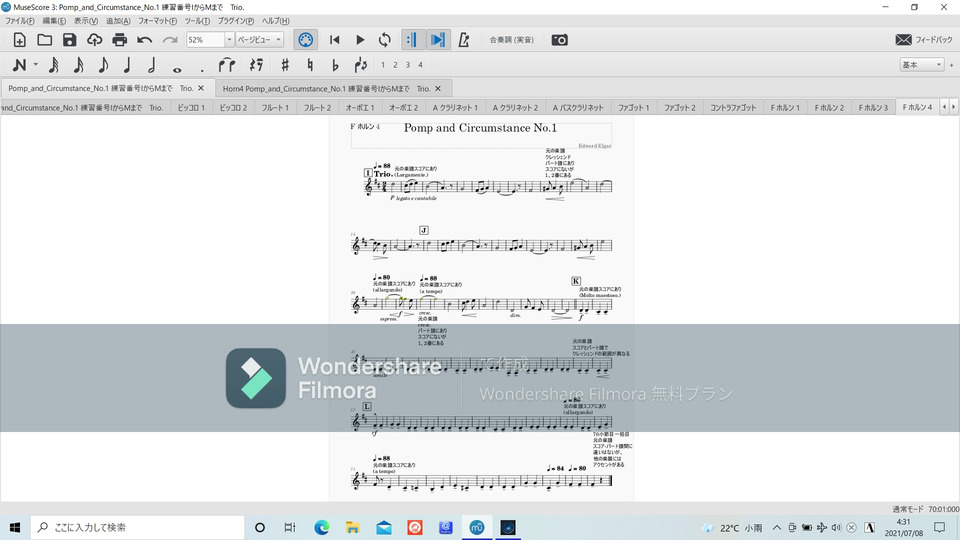Toggle play repeats button
The height and width of the screenshot is (540, 960).
tap(412, 40)
